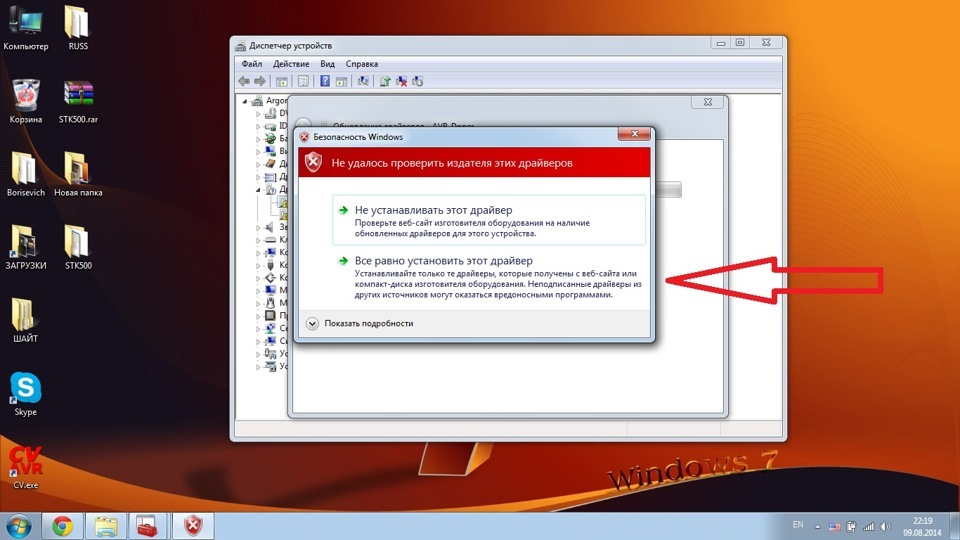Collapse the Argon computer root node
Screen dimensions: 960x540
click(245, 101)
